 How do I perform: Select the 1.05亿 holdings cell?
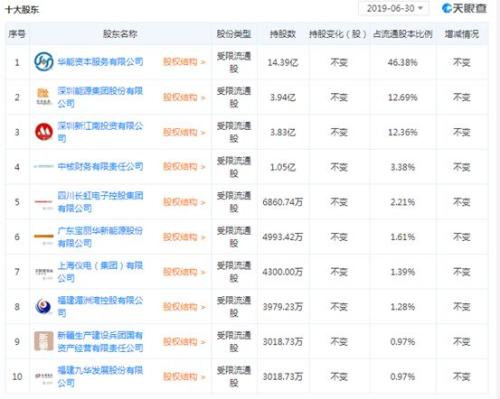tap(283, 167)
